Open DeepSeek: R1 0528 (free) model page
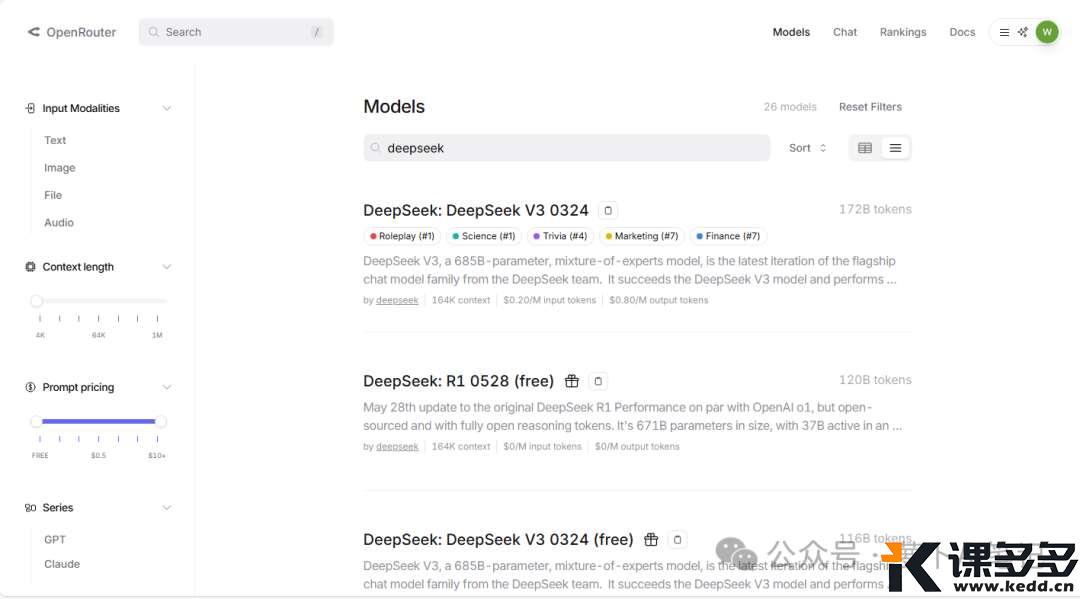This screenshot has height=599, width=1080. [x=459, y=381]
